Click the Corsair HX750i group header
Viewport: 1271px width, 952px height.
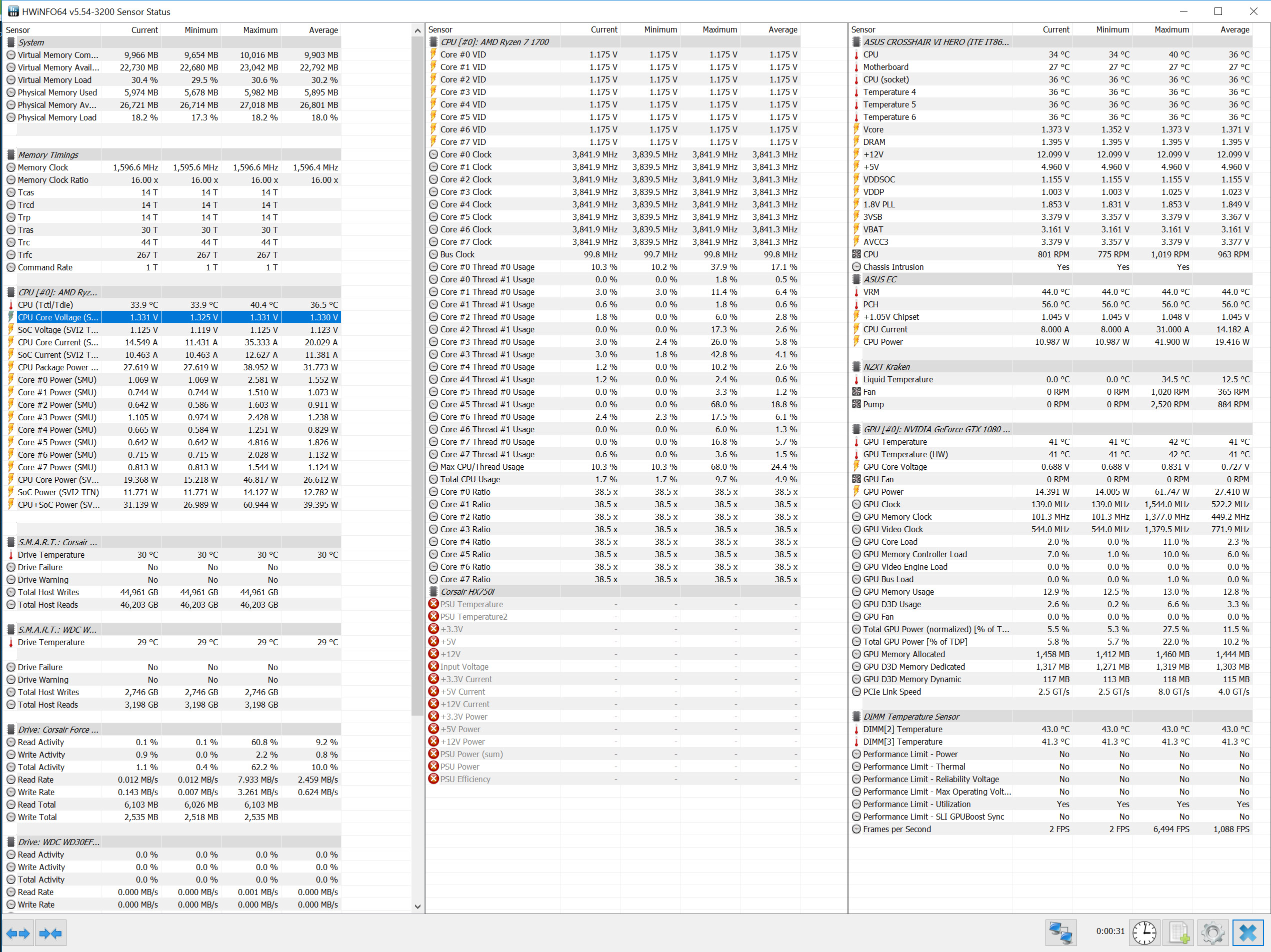pos(467,592)
